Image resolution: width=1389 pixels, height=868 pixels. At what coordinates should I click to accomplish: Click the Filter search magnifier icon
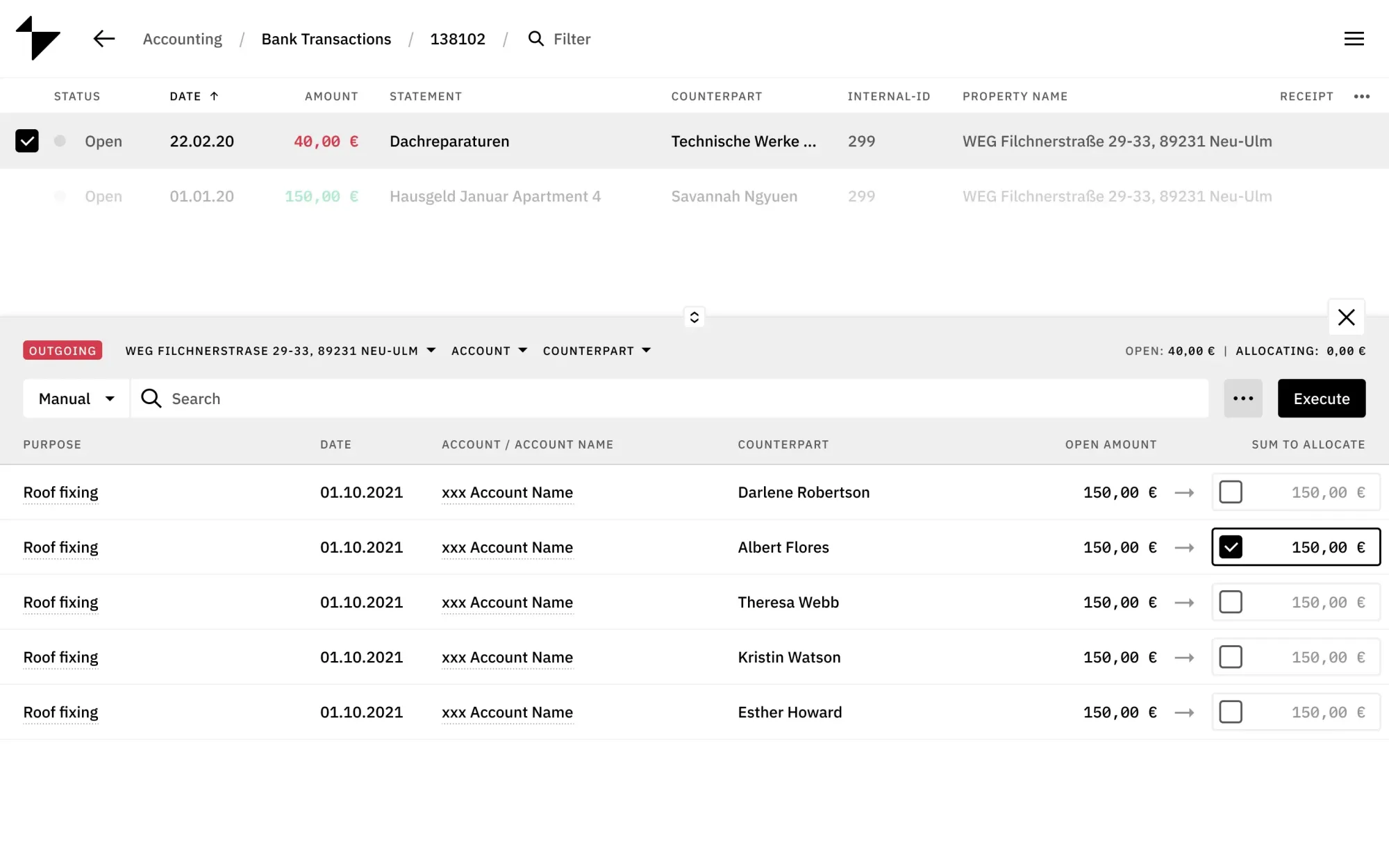pyautogui.click(x=535, y=38)
